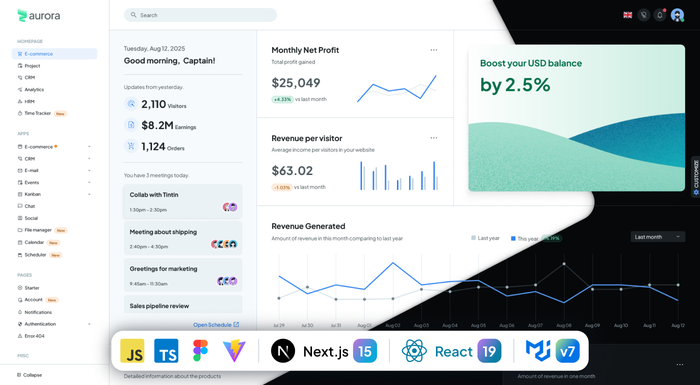Open notifications bell icon
The image size is (700, 385).
(x=660, y=15)
